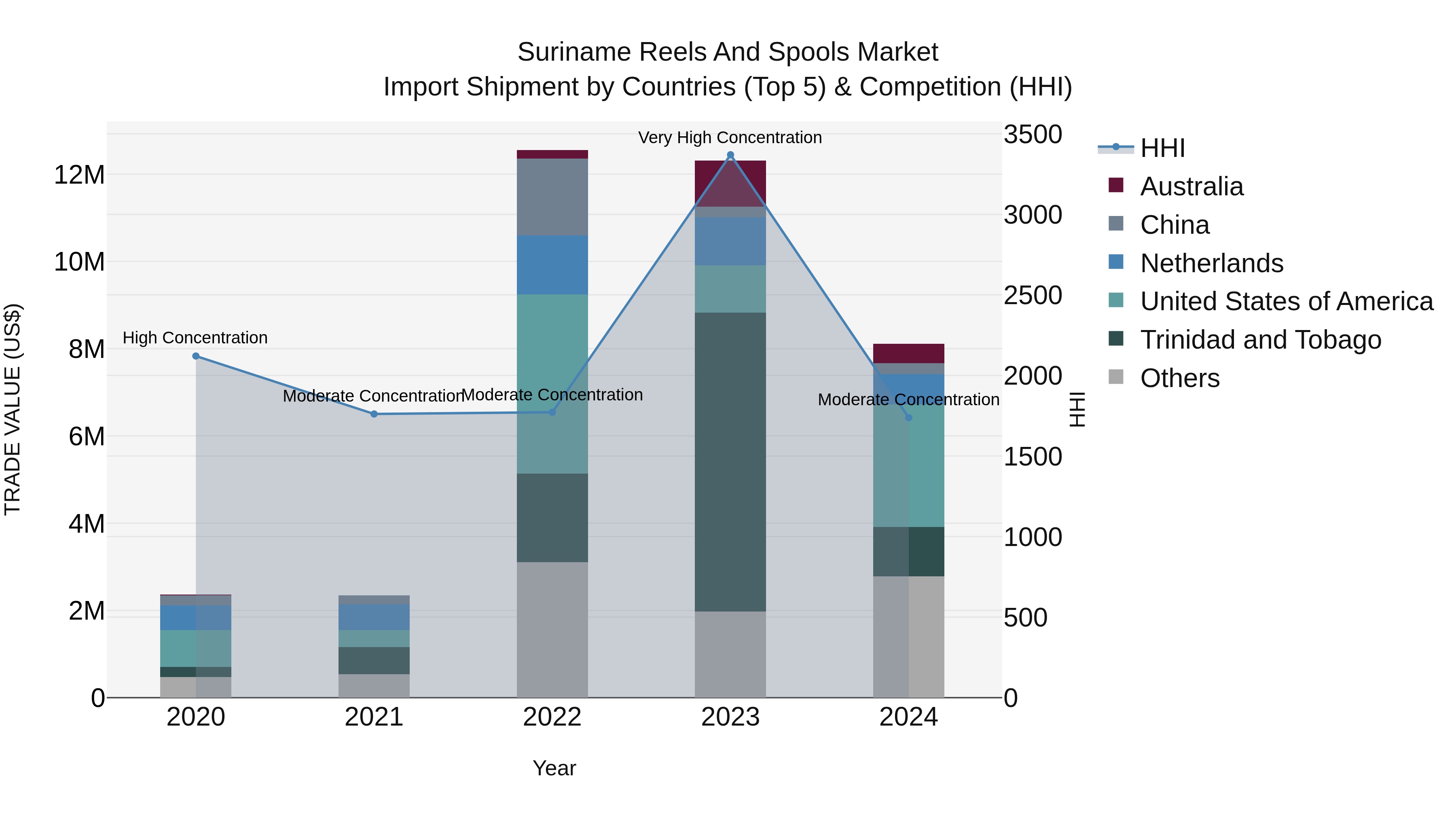The height and width of the screenshot is (819, 1456).
Task: Click the 2022 Netherlands bar segment
Action: coord(552,265)
